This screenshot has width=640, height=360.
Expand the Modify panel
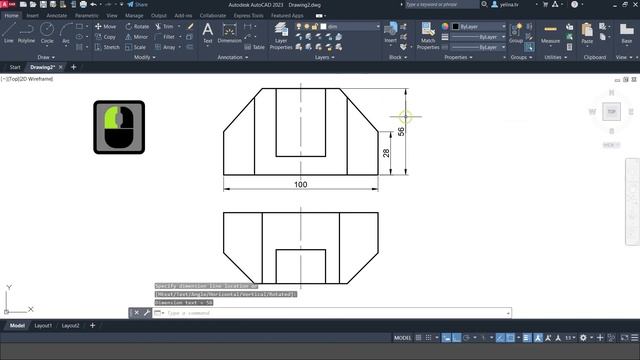pos(145,58)
